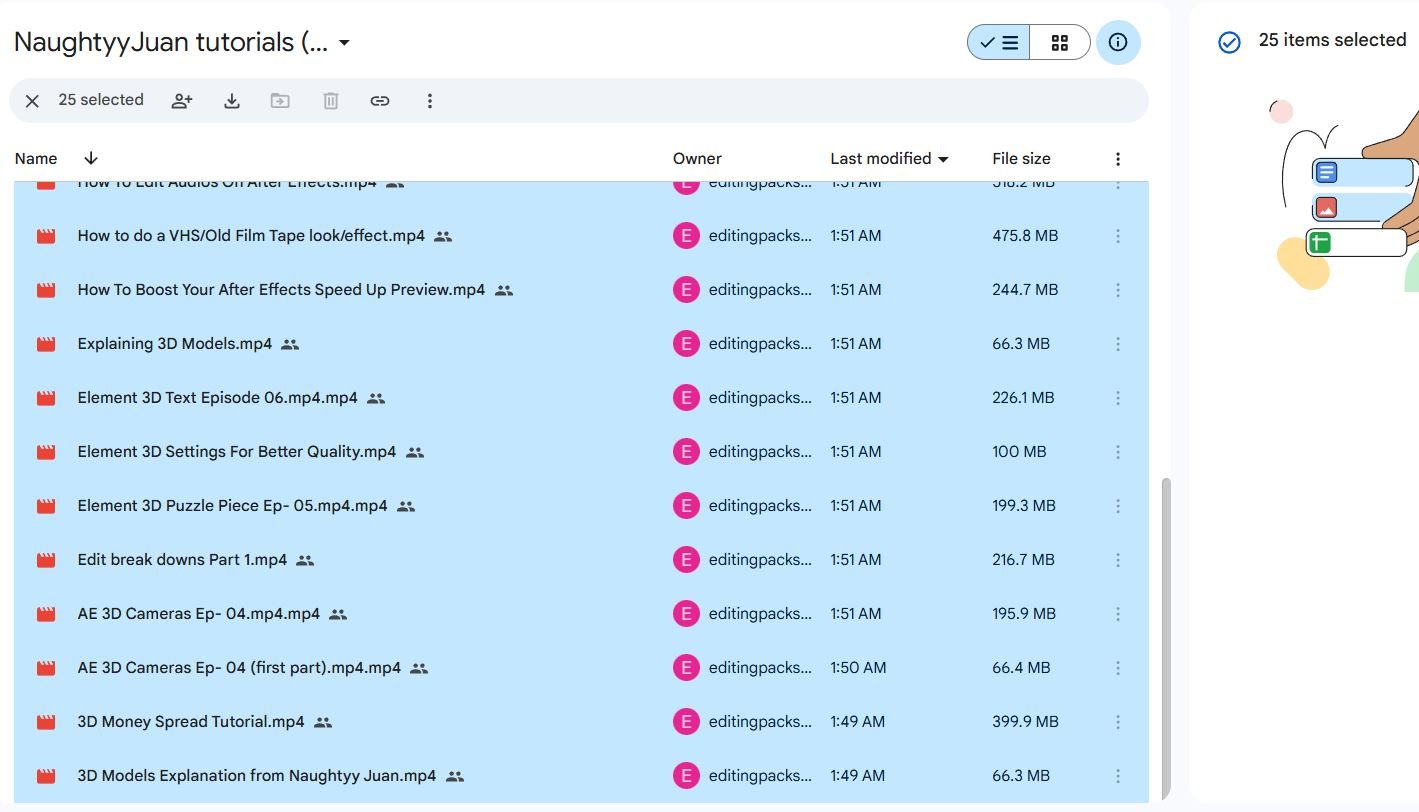Click the trash icon in selection toolbar
Viewport: 1419px width, 812px height.
331,101
